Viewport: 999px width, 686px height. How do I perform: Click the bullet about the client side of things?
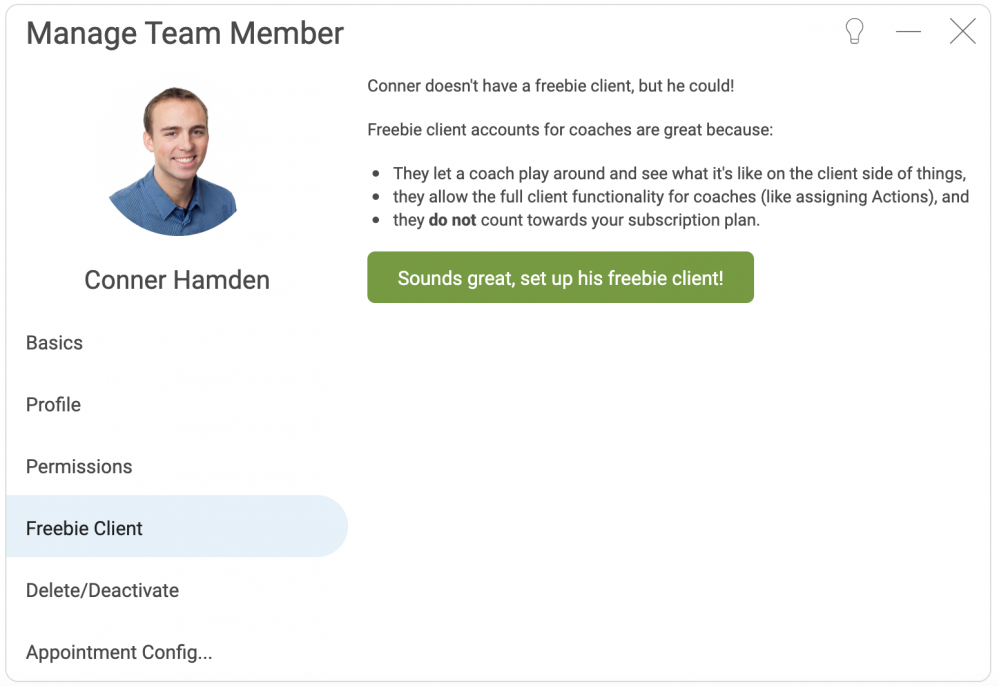tap(679, 173)
